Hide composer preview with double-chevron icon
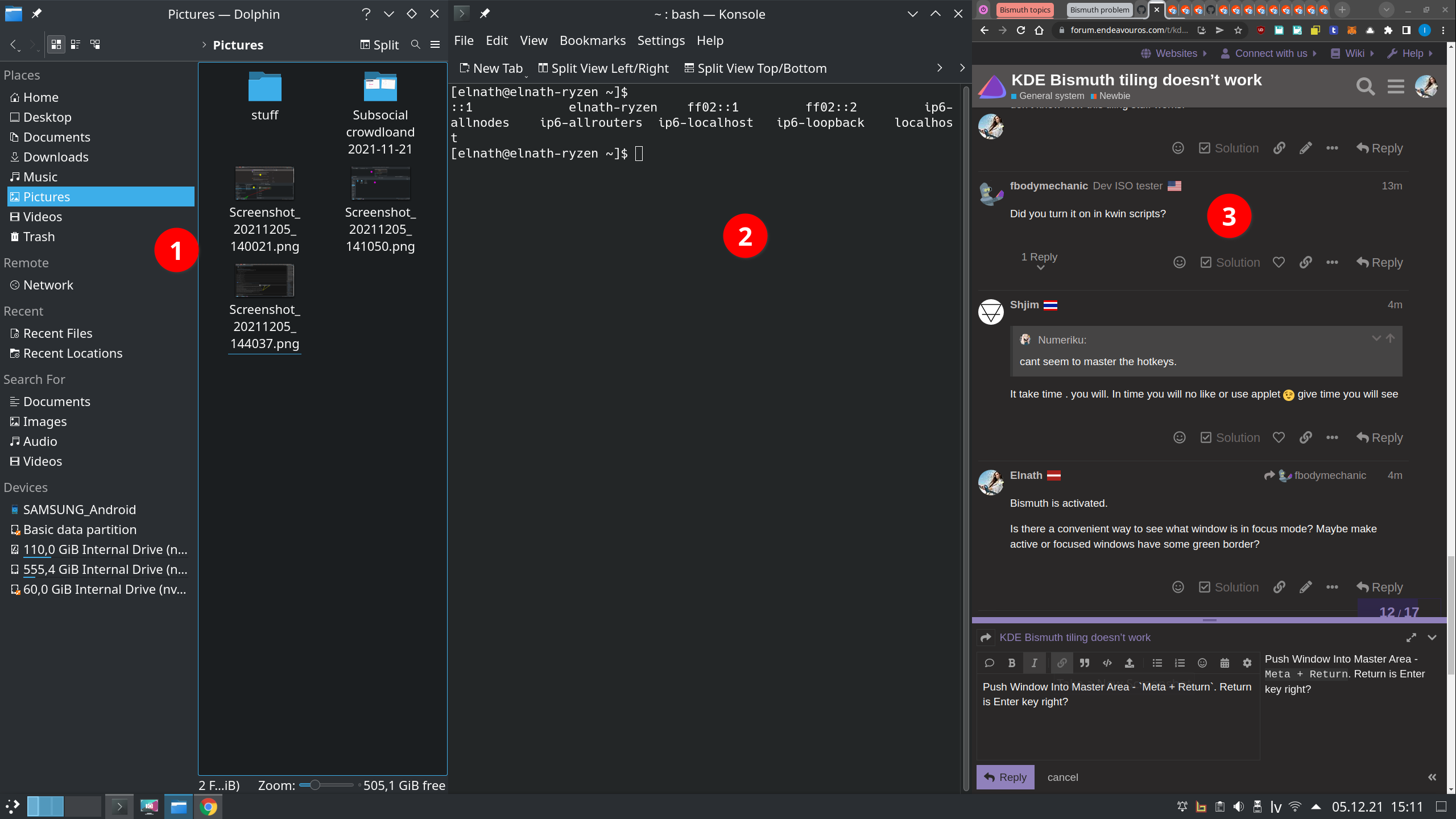This screenshot has width=1456, height=819. pyautogui.click(x=1432, y=777)
